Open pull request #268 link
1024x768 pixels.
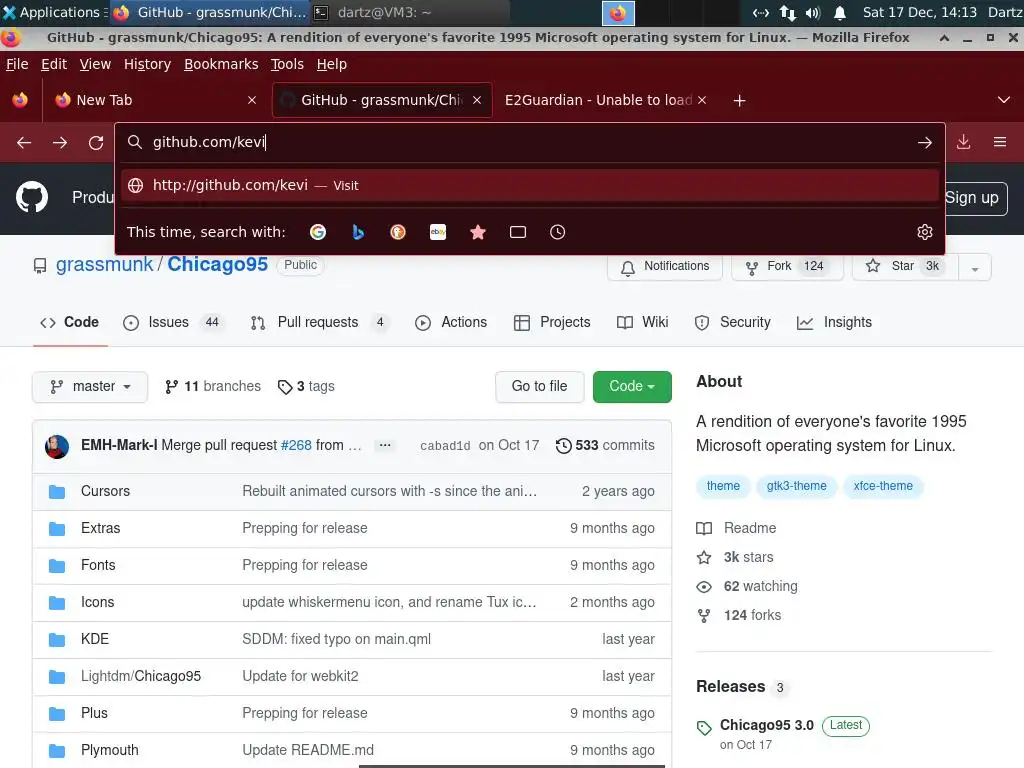(296, 445)
